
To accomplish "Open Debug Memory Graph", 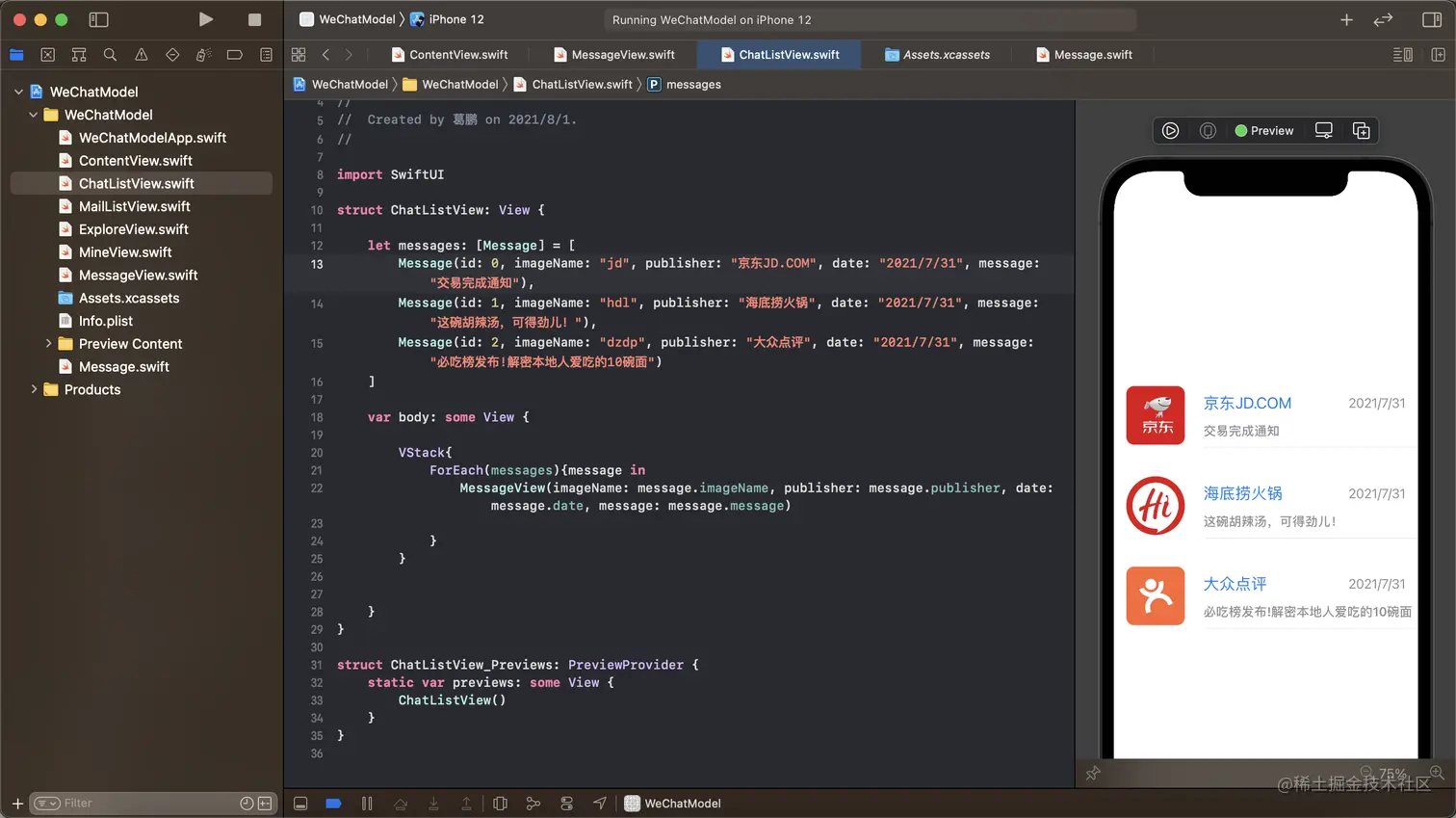I will 533,804.
